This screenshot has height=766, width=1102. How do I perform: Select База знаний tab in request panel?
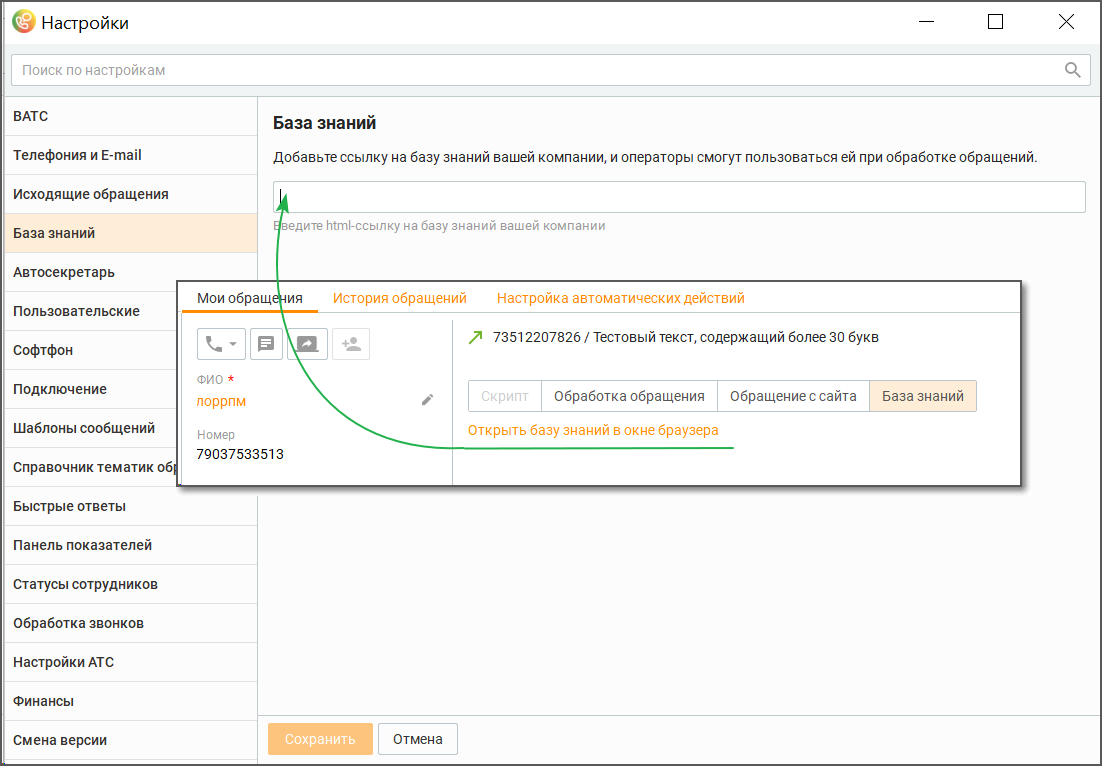pos(923,396)
